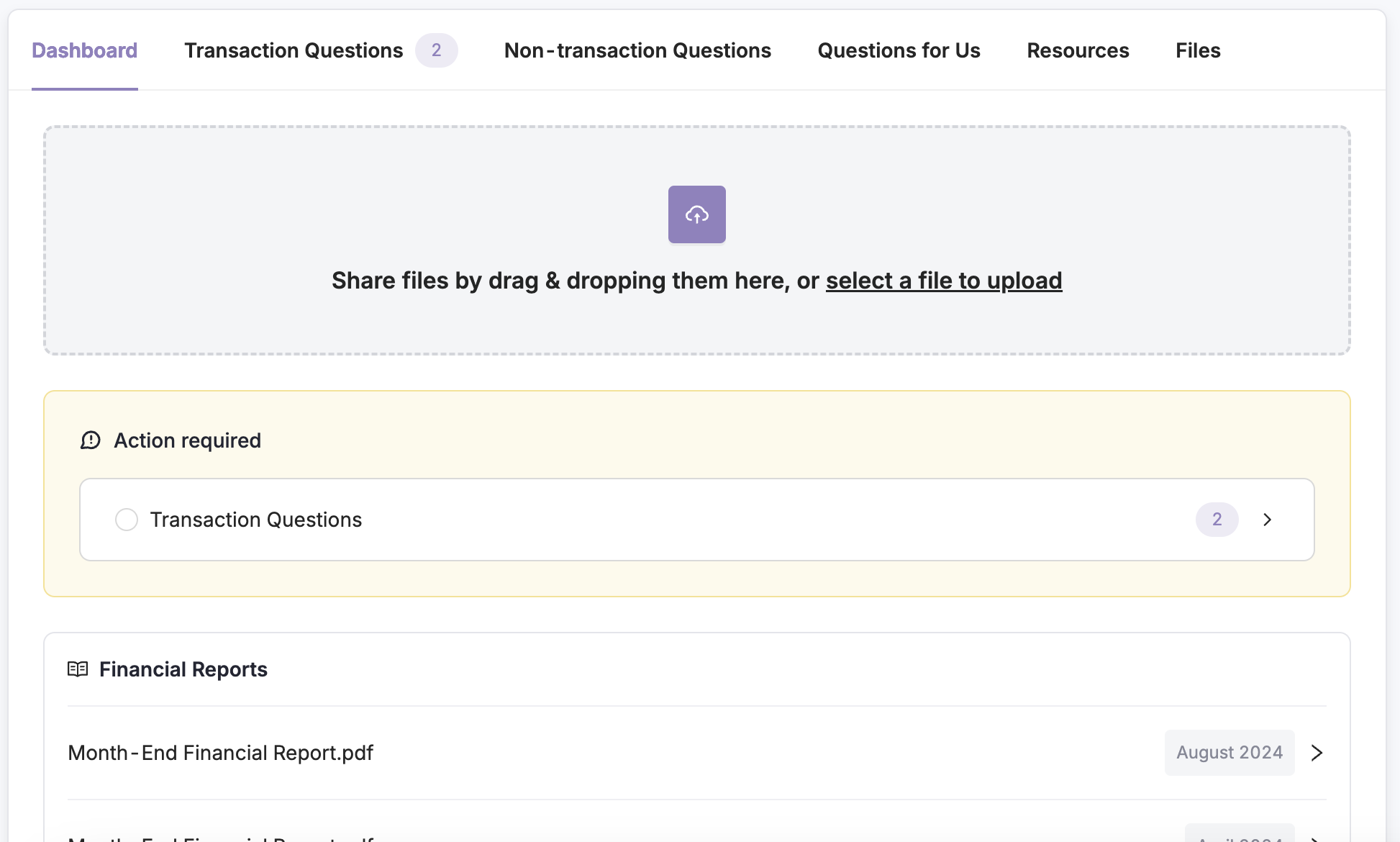
Task: Select the Dashboard tab
Action: (85, 50)
